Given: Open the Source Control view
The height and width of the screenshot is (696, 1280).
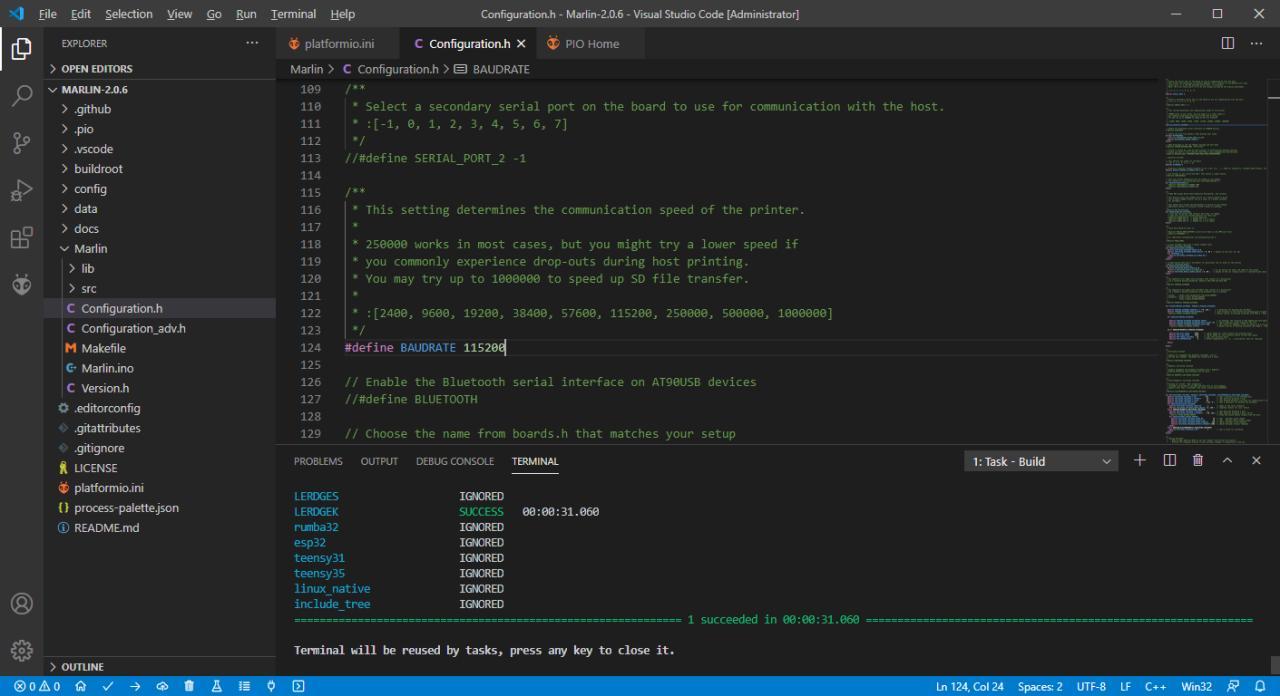Looking at the screenshot, I should coord(22,143).
